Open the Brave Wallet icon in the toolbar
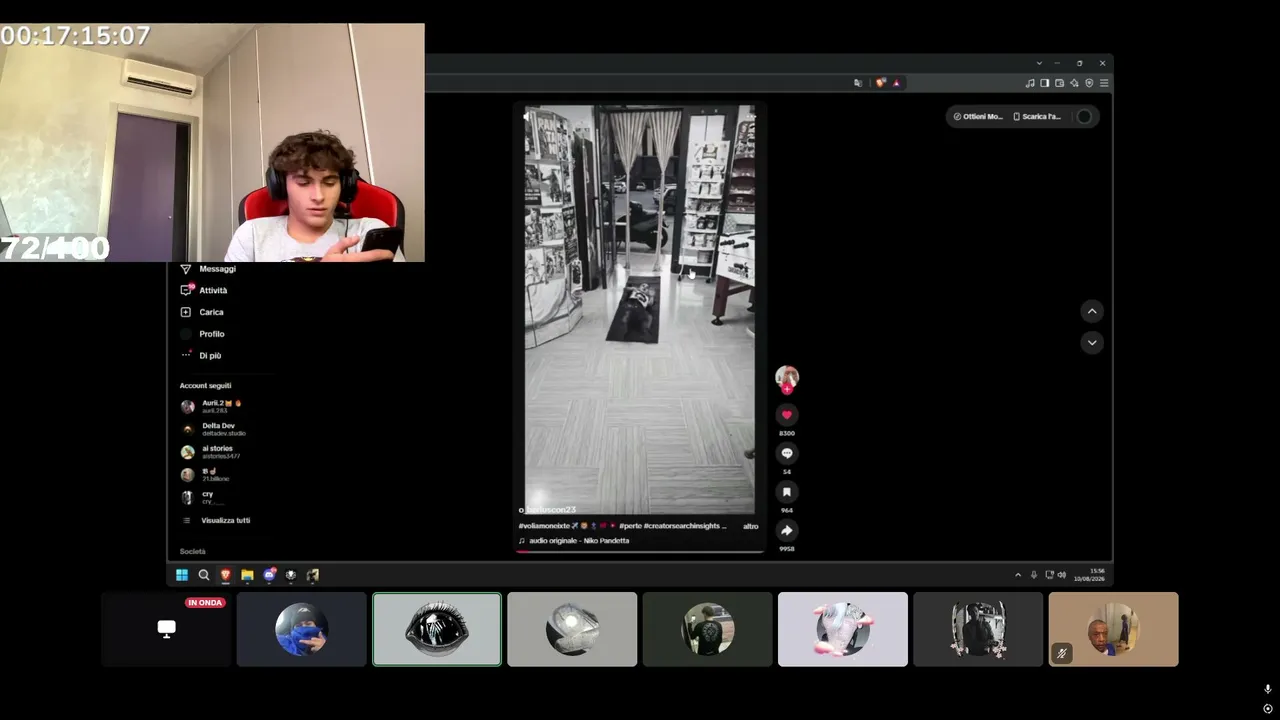 click(x=1059, y=83)
